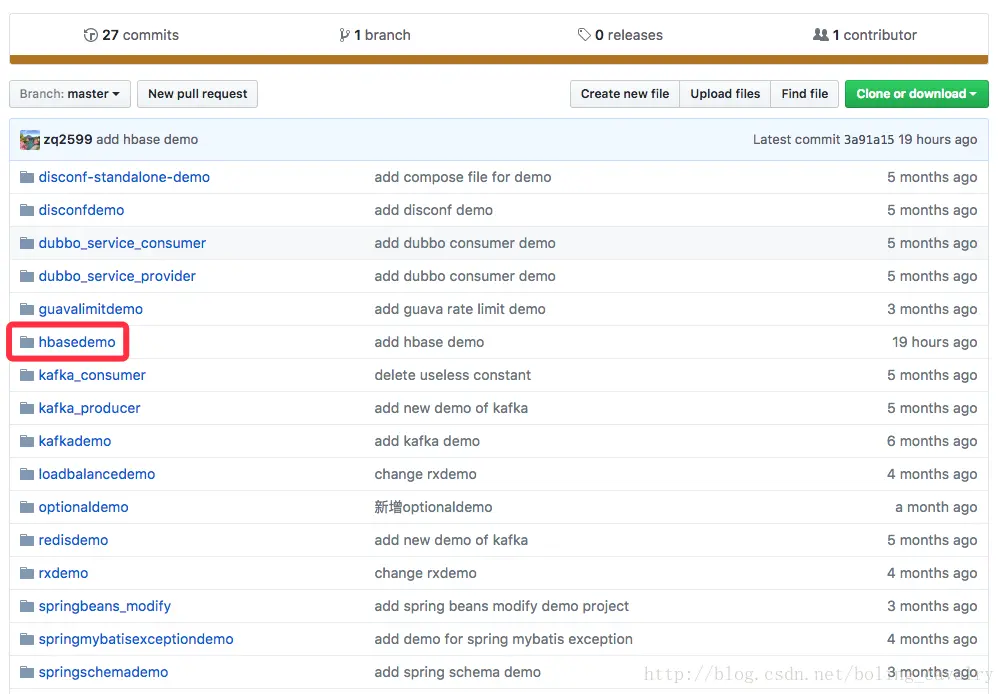
Task: Click Find file button
Action: coord(805,94)
